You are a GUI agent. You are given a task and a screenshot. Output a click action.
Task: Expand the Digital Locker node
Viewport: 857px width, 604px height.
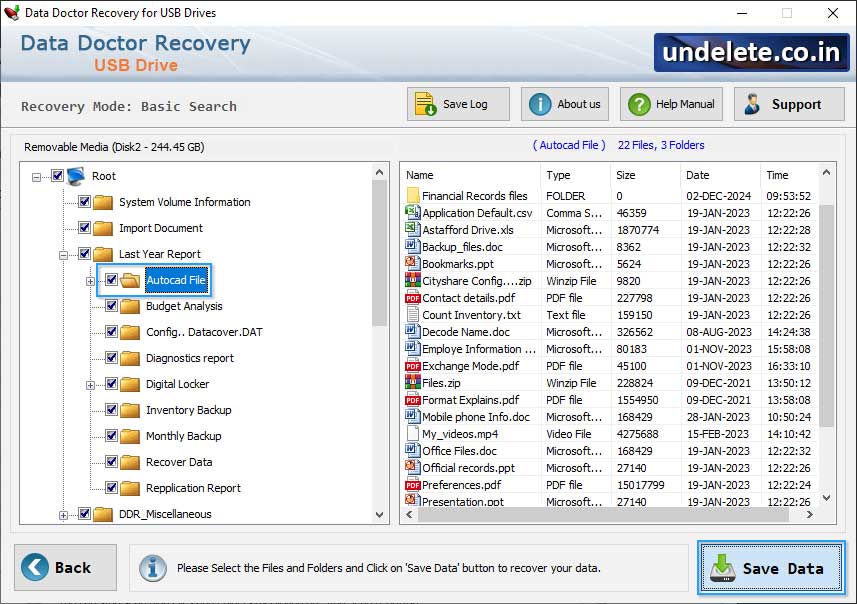(x=89, y=384)
